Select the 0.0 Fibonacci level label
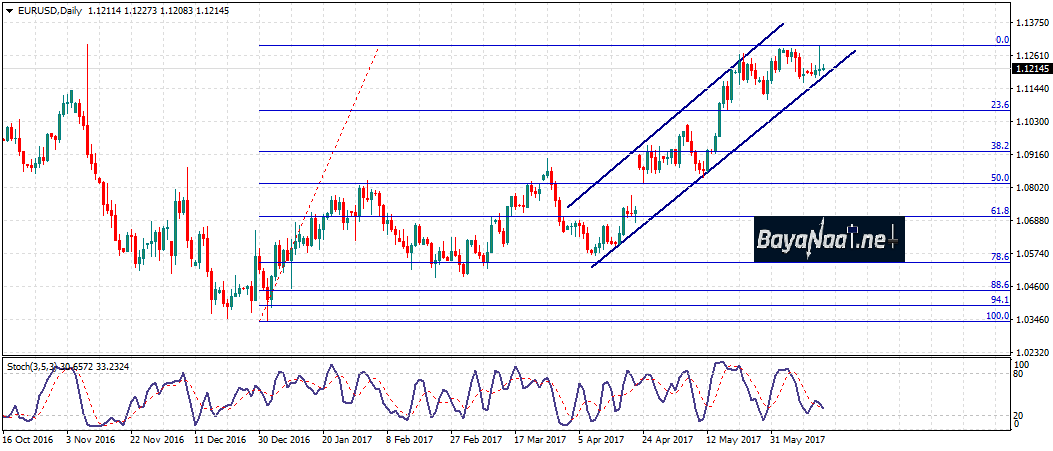Screen dimensions: 1053x451 tap(1002, 40)
